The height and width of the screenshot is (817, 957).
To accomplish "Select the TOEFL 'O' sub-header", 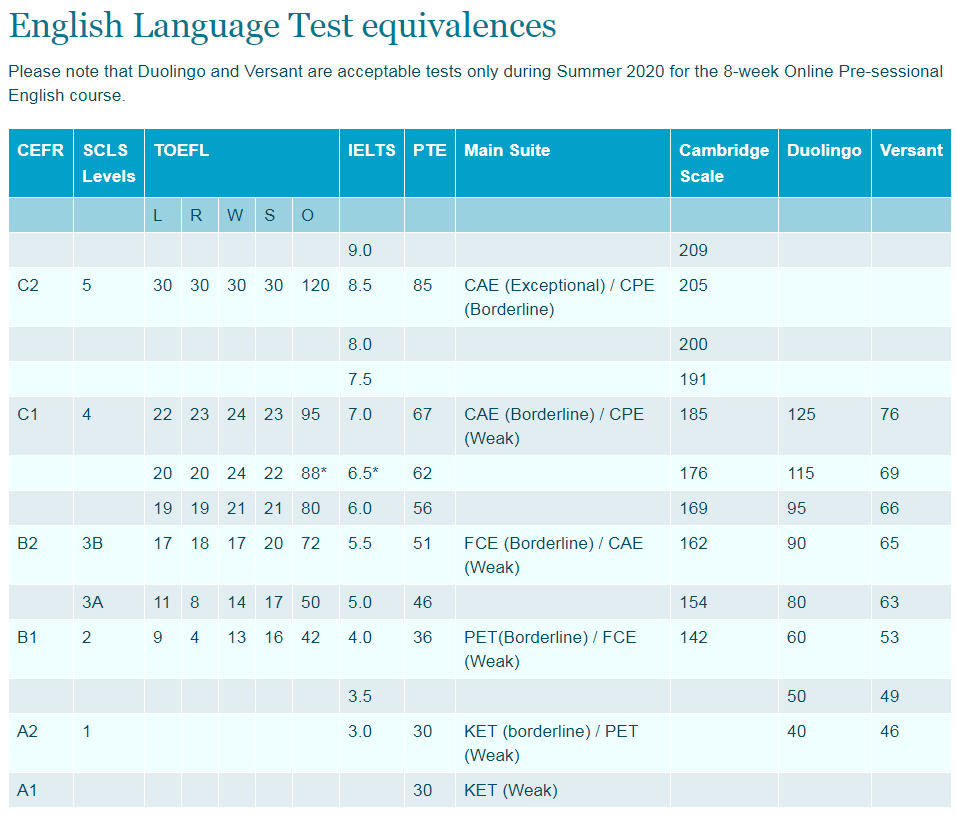I will [316, 215].
